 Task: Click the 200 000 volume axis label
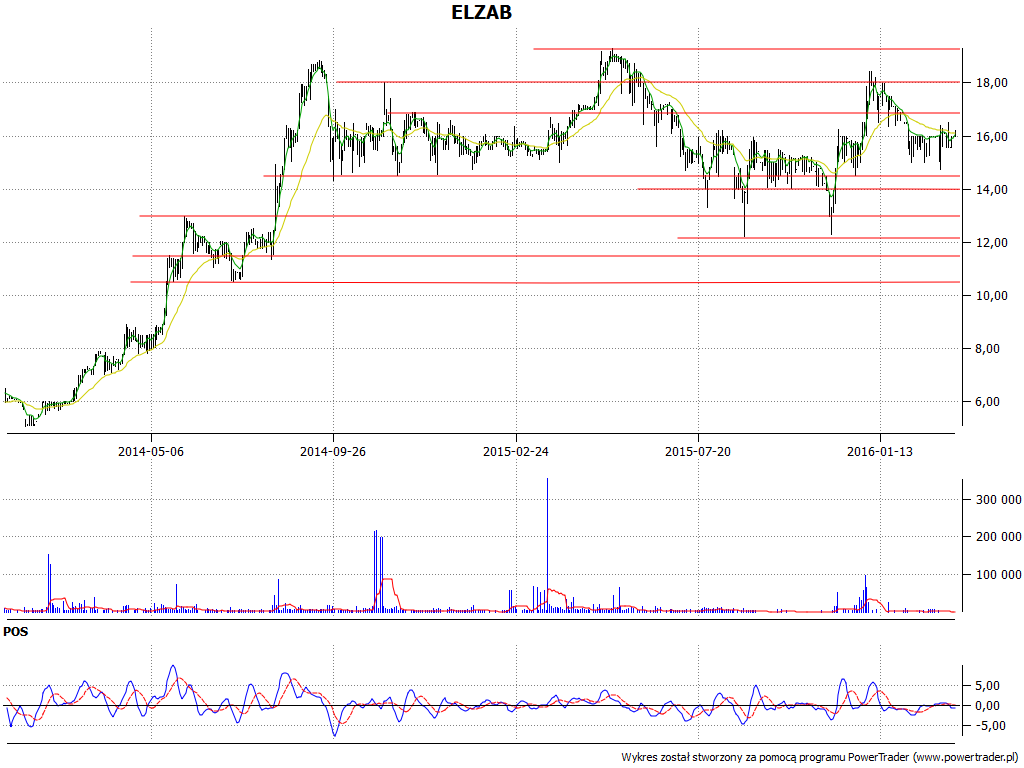pos(999,537)
